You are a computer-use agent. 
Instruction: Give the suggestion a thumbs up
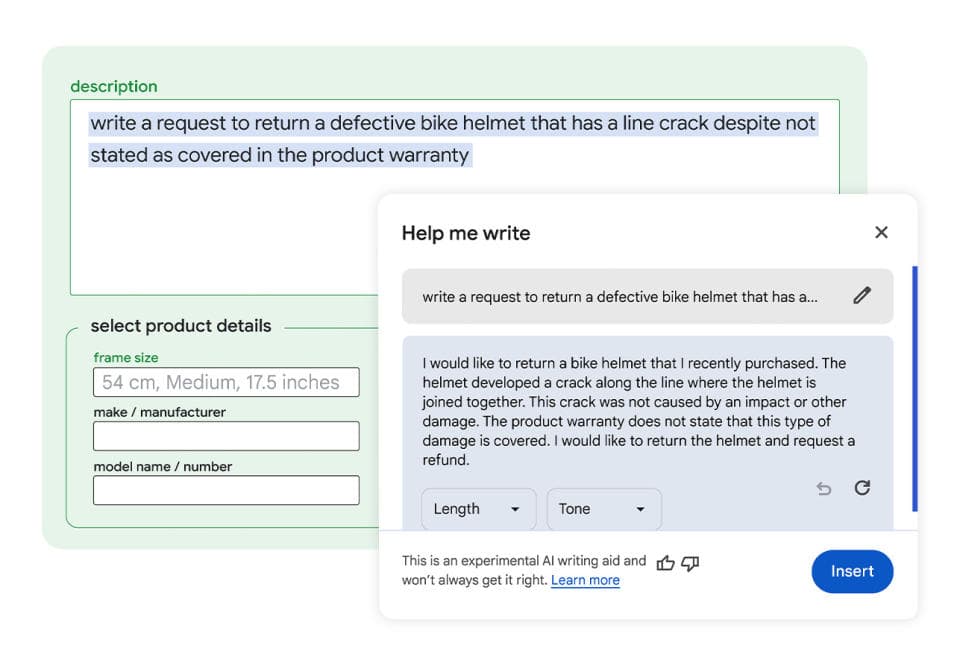pos(666,563)
